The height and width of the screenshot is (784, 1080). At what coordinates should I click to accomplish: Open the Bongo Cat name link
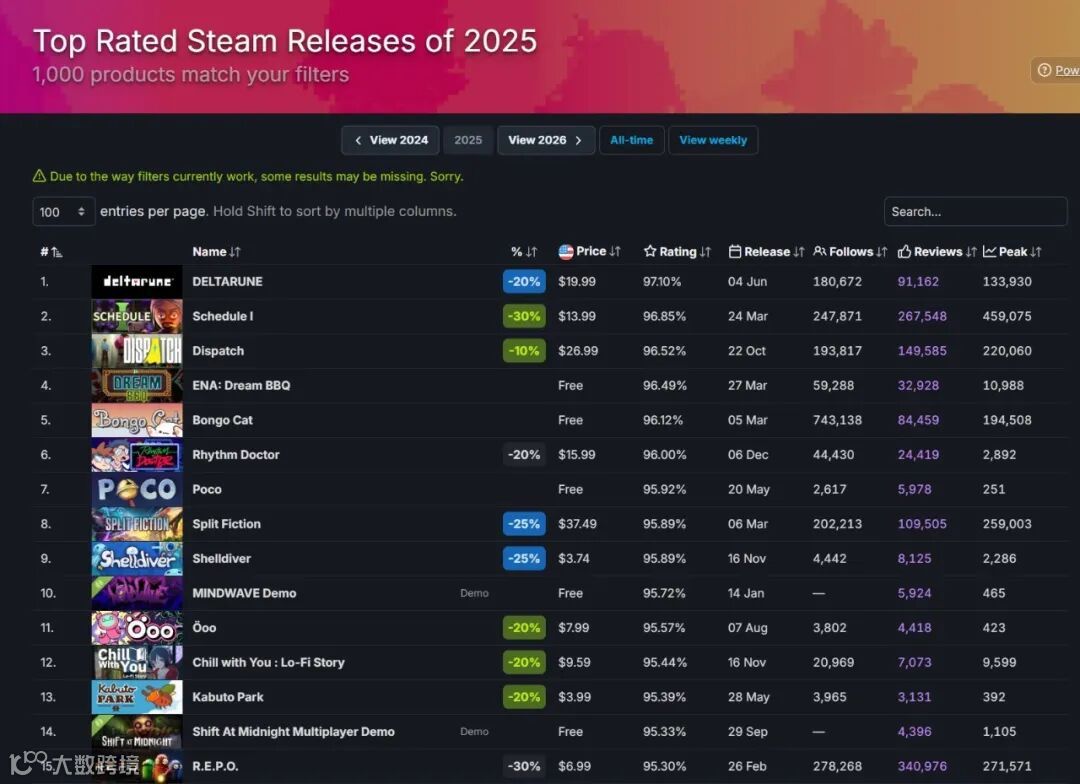(222, 420)
